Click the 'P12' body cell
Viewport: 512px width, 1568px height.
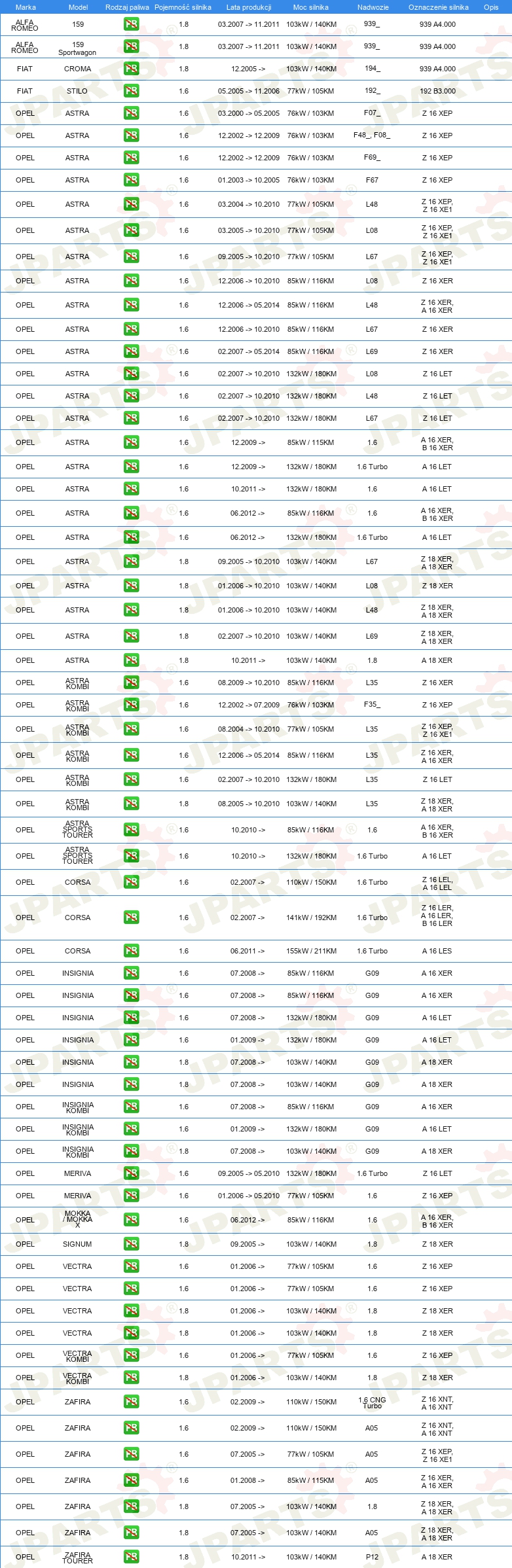[372, 1557]
